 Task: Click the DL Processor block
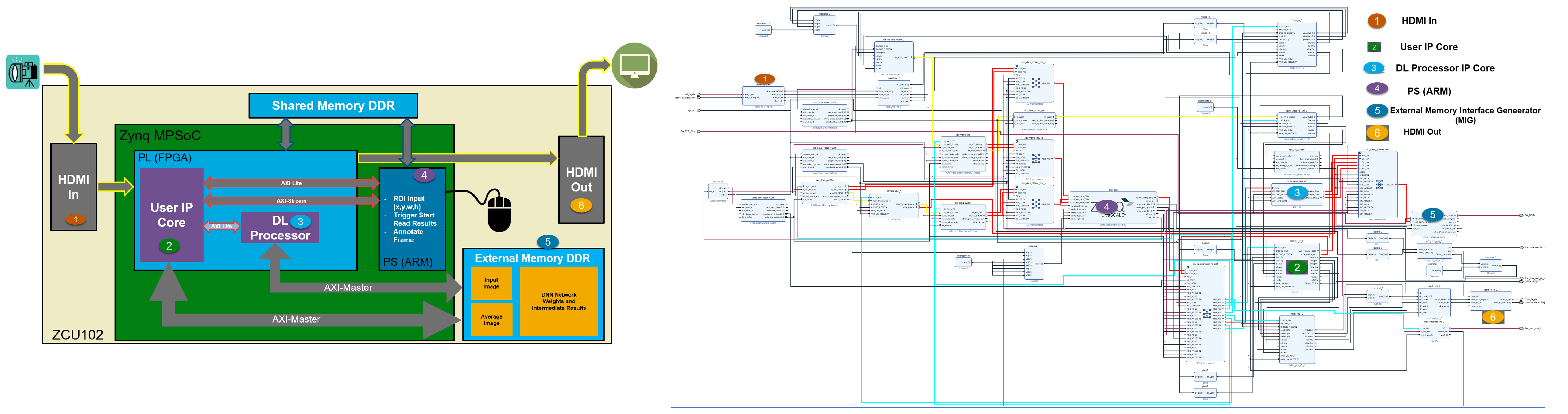click(280, 228)
